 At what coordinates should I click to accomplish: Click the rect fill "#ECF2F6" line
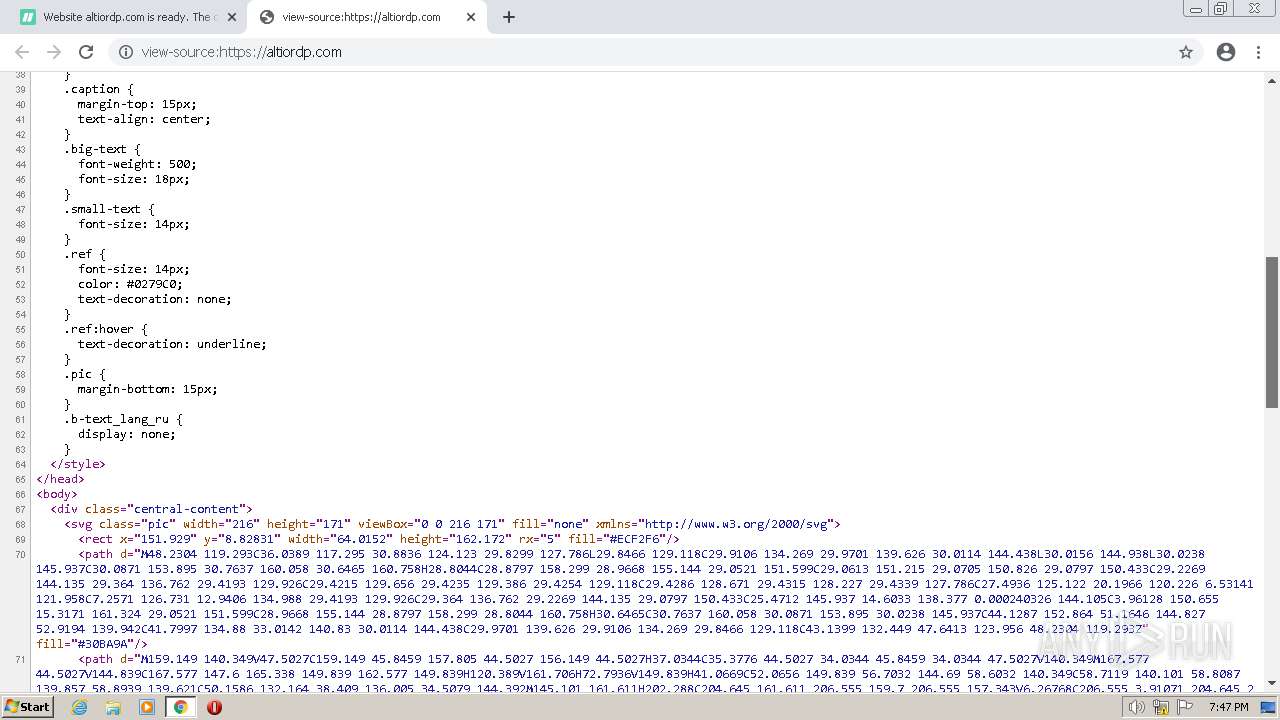(378, 539)
